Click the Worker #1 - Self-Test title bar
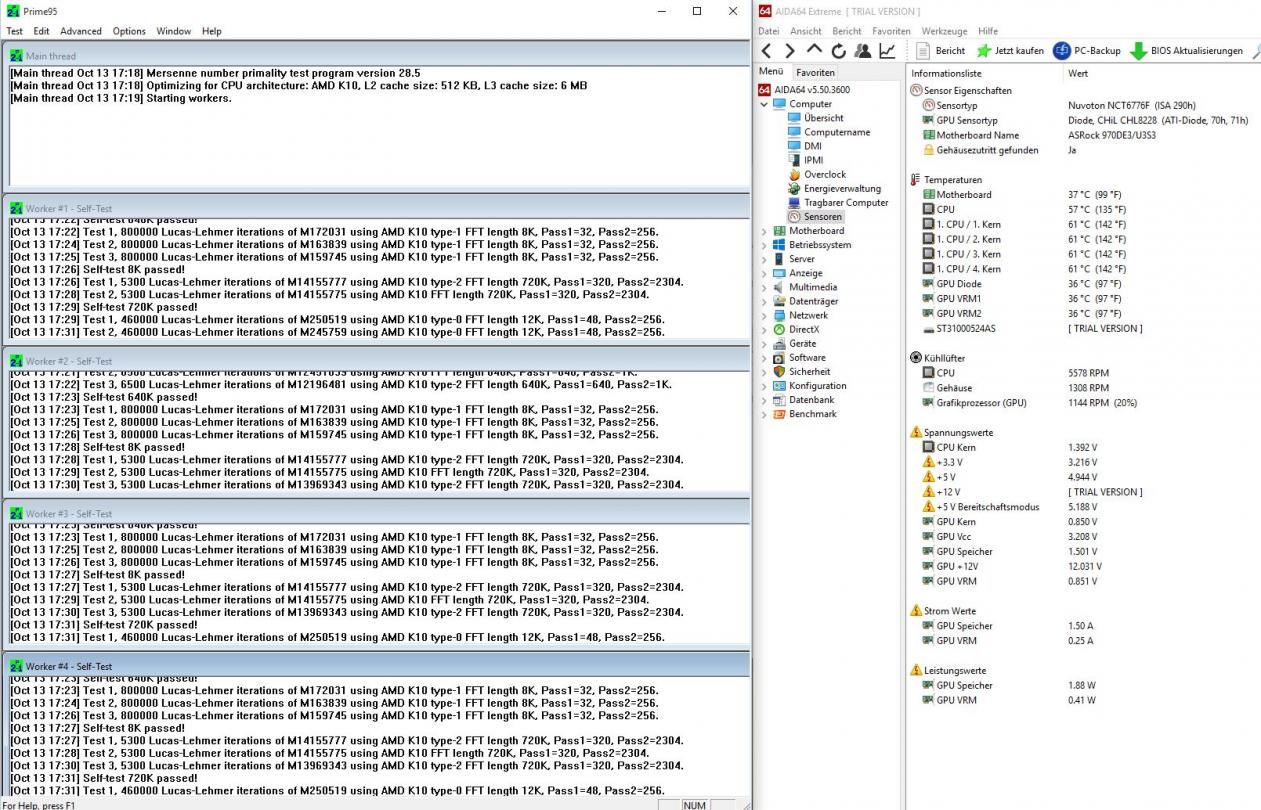1261x810 pixels. point(378,208)
